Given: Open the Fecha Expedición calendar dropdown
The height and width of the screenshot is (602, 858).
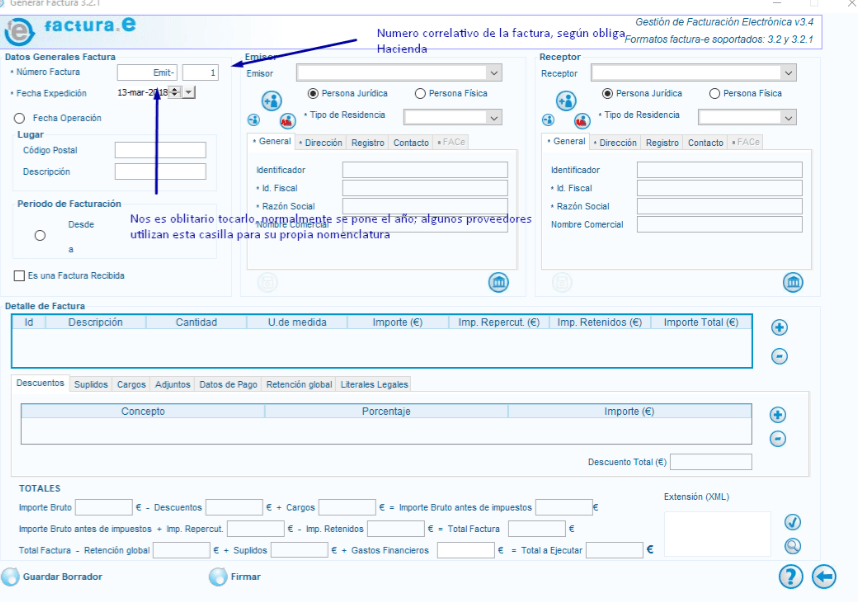Looking at the screenshot, I should point(188,92).
